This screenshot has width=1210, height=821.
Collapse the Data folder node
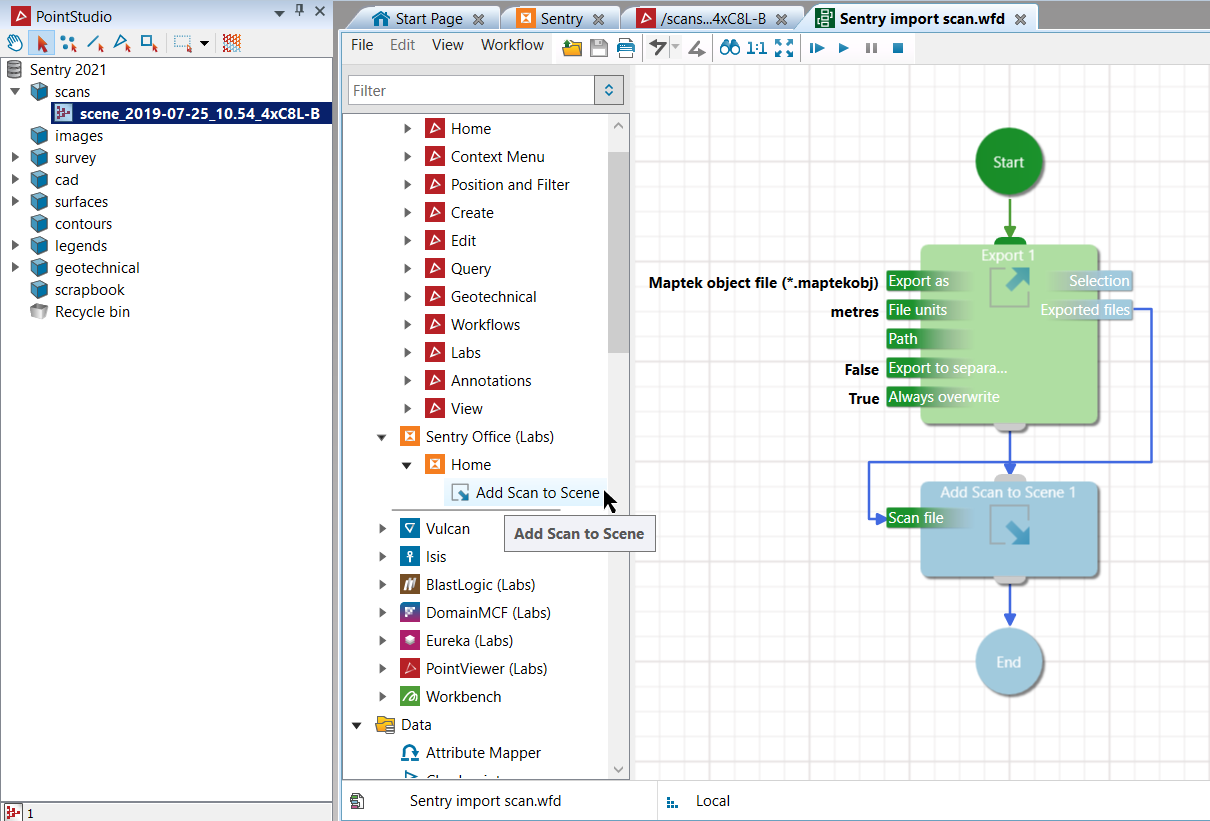point(357,725)
